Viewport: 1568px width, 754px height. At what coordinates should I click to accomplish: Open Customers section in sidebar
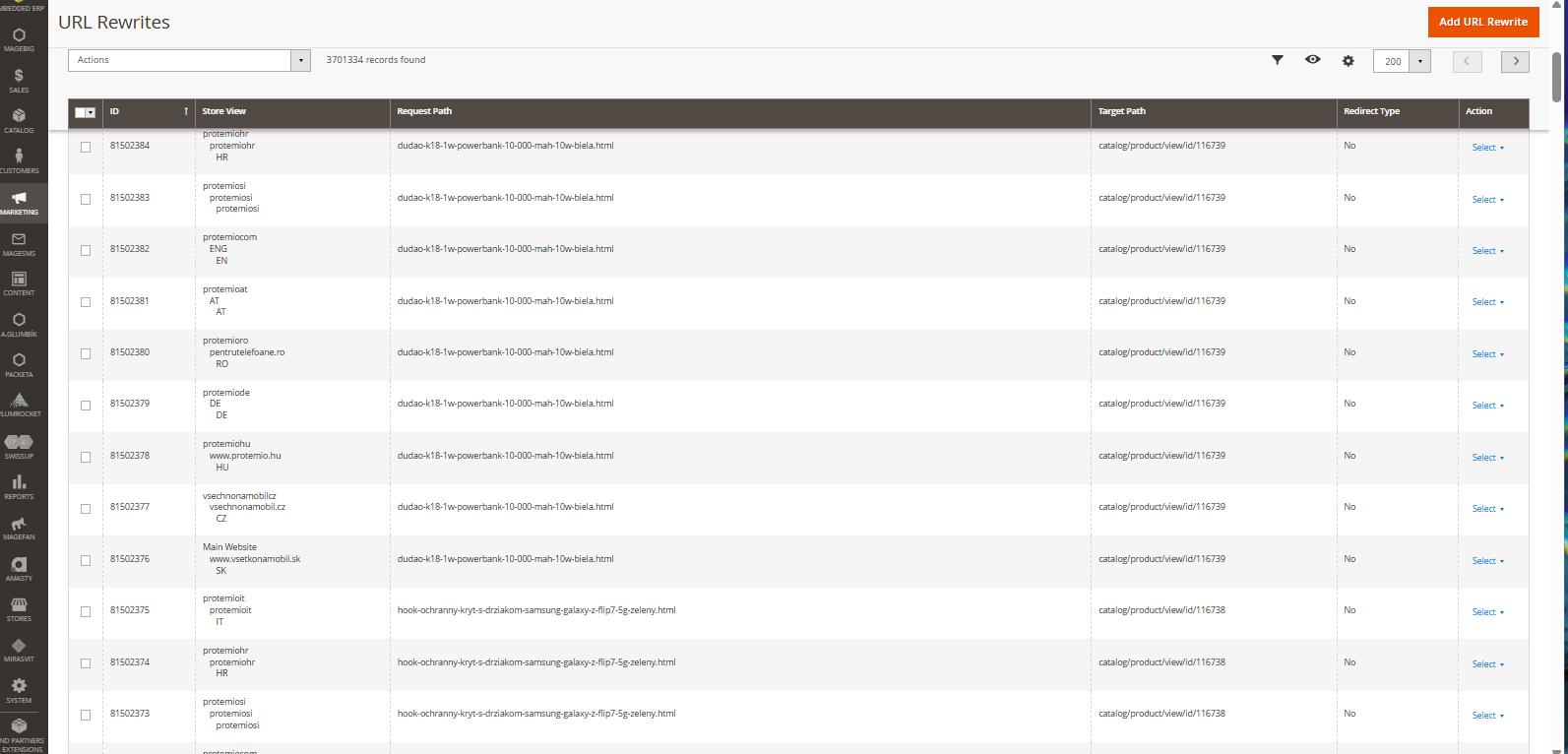point(19,161)
